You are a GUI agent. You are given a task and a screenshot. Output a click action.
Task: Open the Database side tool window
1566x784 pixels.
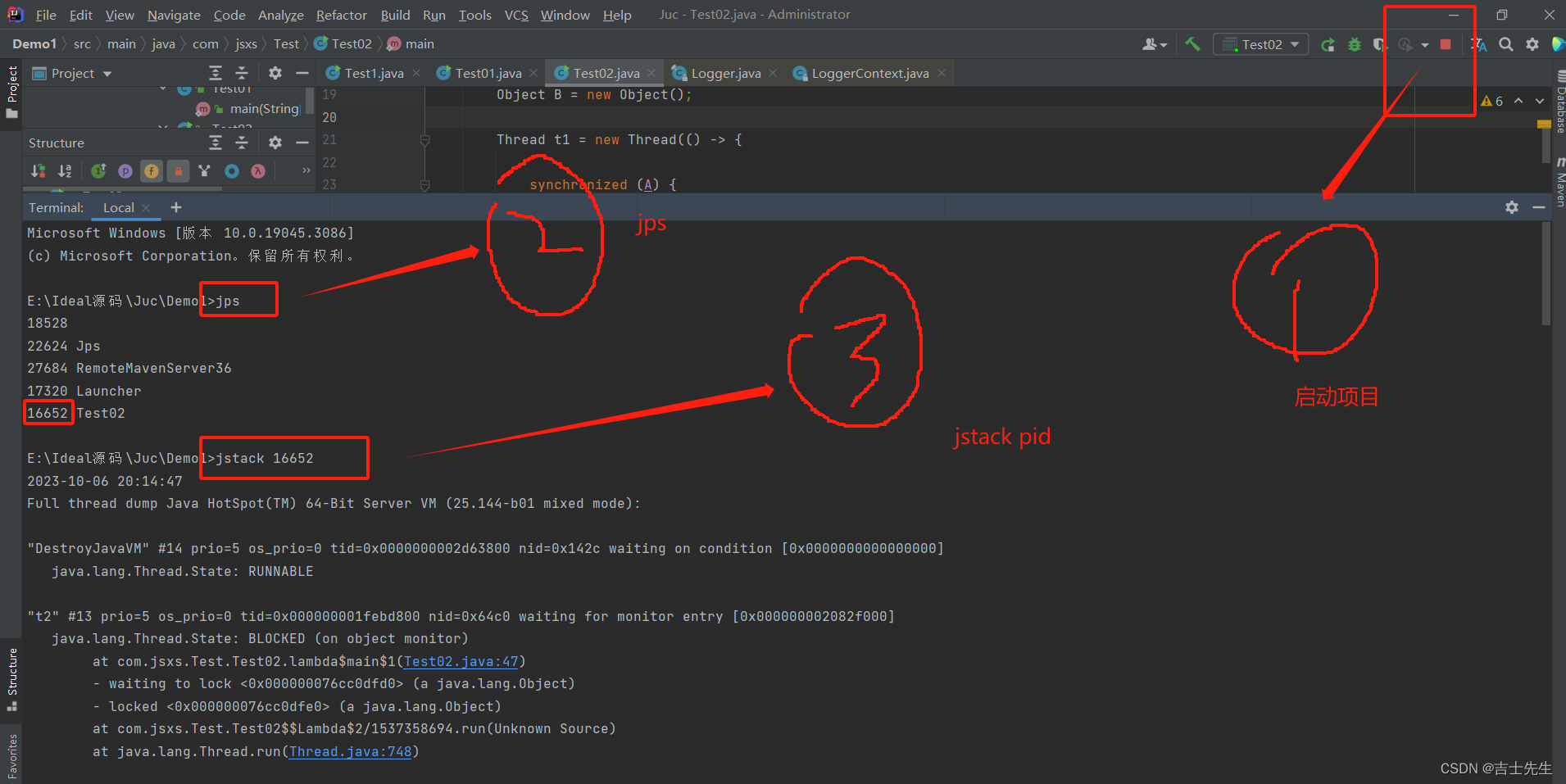(1559, 102)
